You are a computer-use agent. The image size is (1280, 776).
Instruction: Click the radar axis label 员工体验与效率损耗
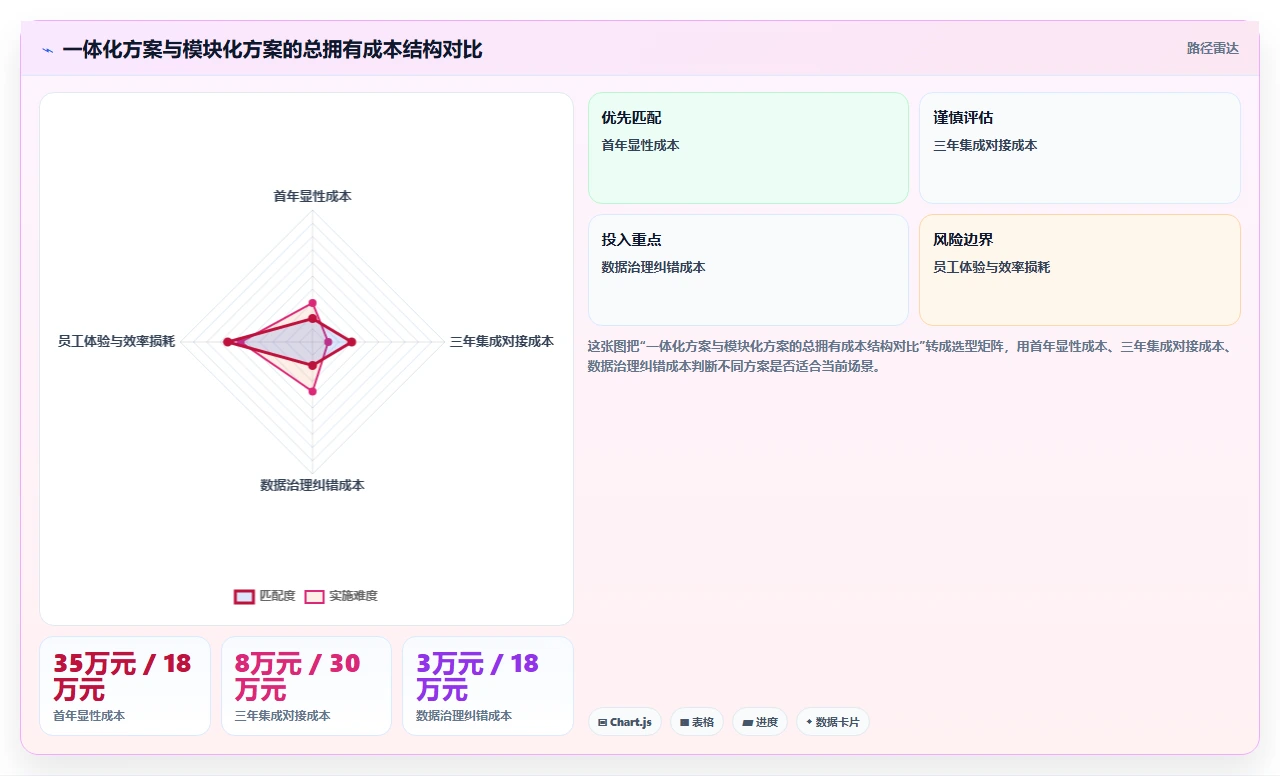[x=116, y=342]
